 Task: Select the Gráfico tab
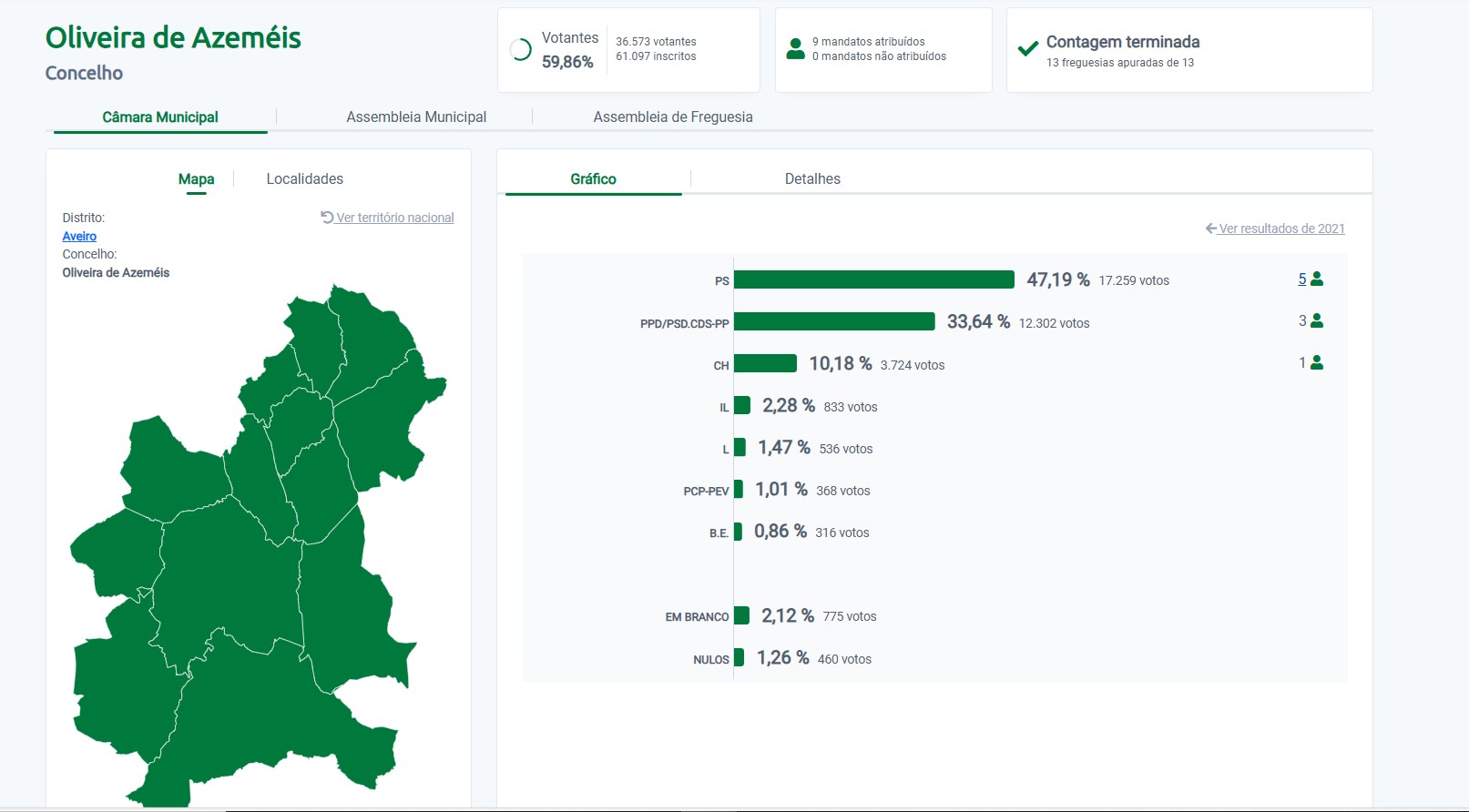pyautogui.click(x=593, y=179)
